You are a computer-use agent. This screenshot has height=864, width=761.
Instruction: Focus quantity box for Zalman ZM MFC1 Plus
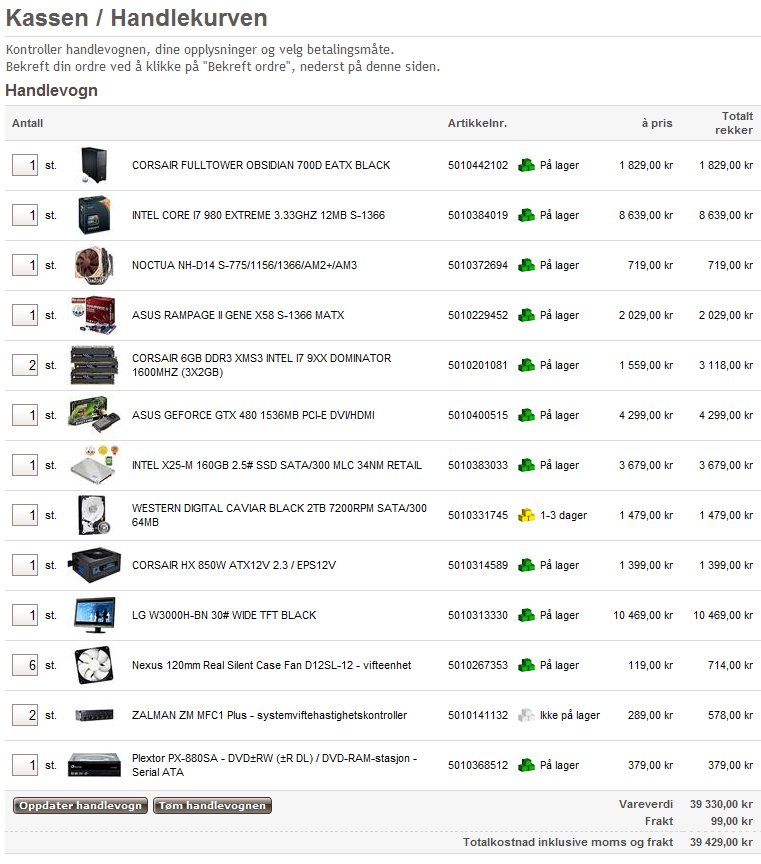(25, 715)
